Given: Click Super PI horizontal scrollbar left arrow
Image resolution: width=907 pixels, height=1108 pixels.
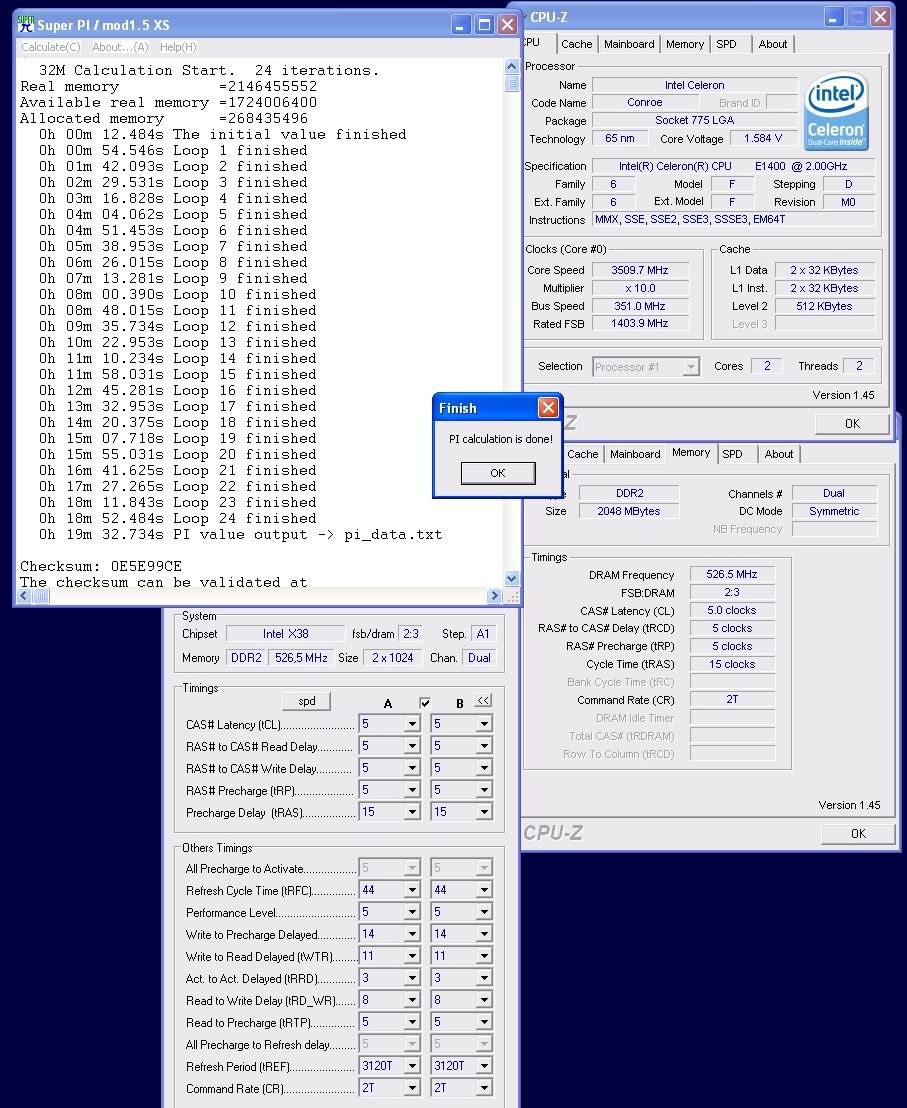Looking at the screenshot, I should tap(25, 596).
